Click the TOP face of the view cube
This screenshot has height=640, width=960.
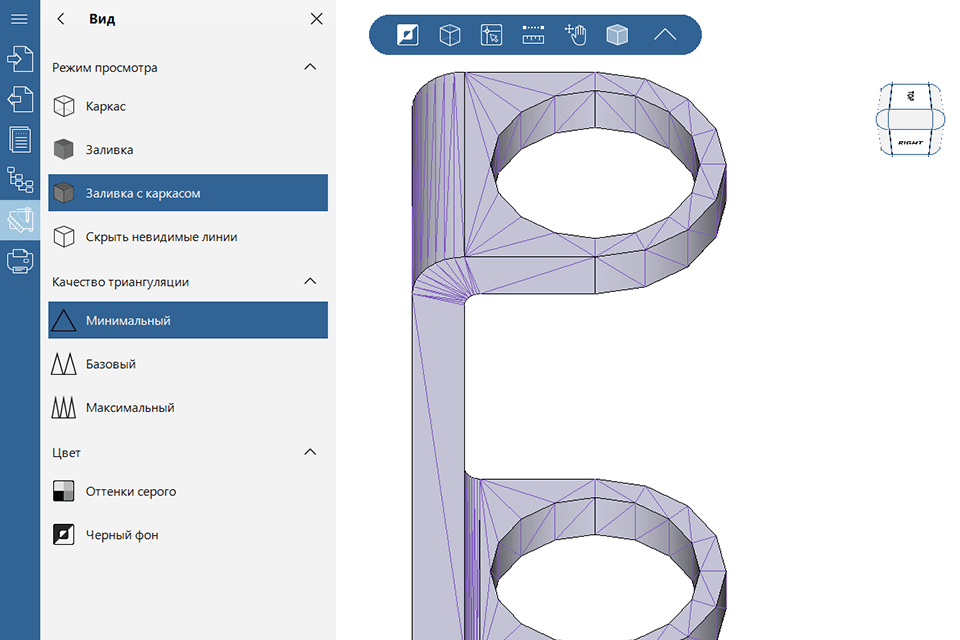click(x=910, y=96)
